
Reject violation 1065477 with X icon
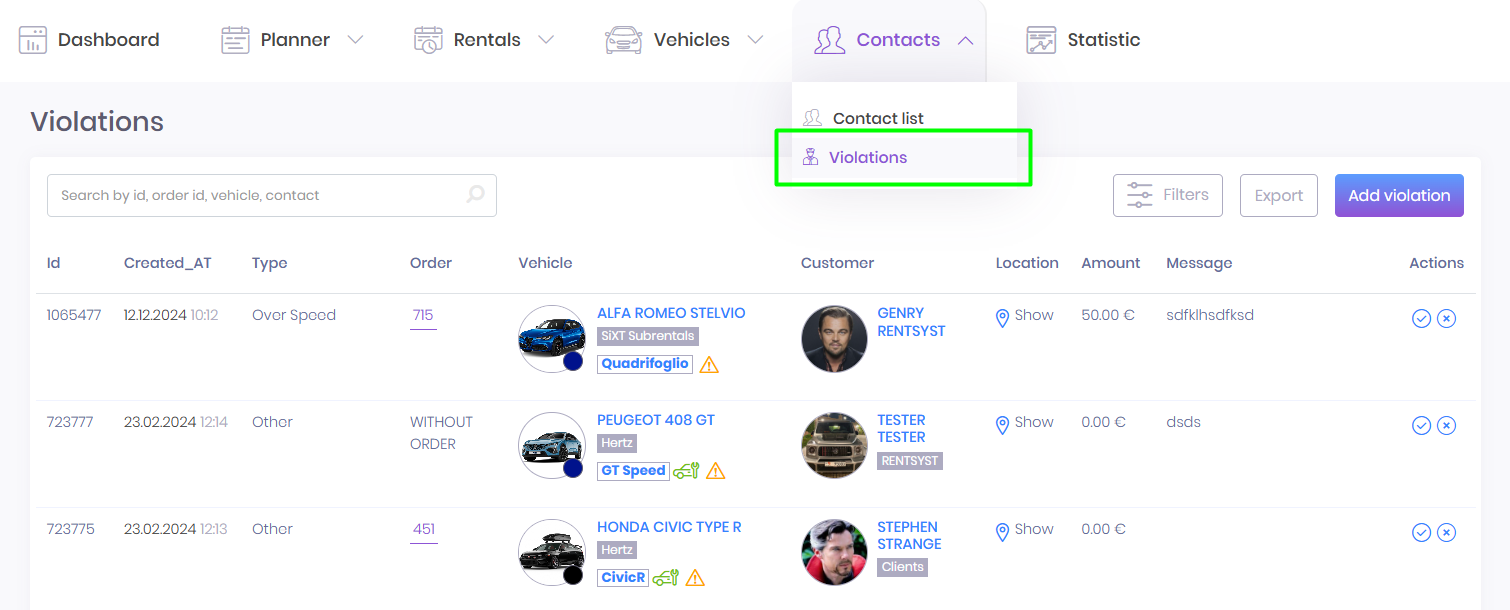(1446, 318)
